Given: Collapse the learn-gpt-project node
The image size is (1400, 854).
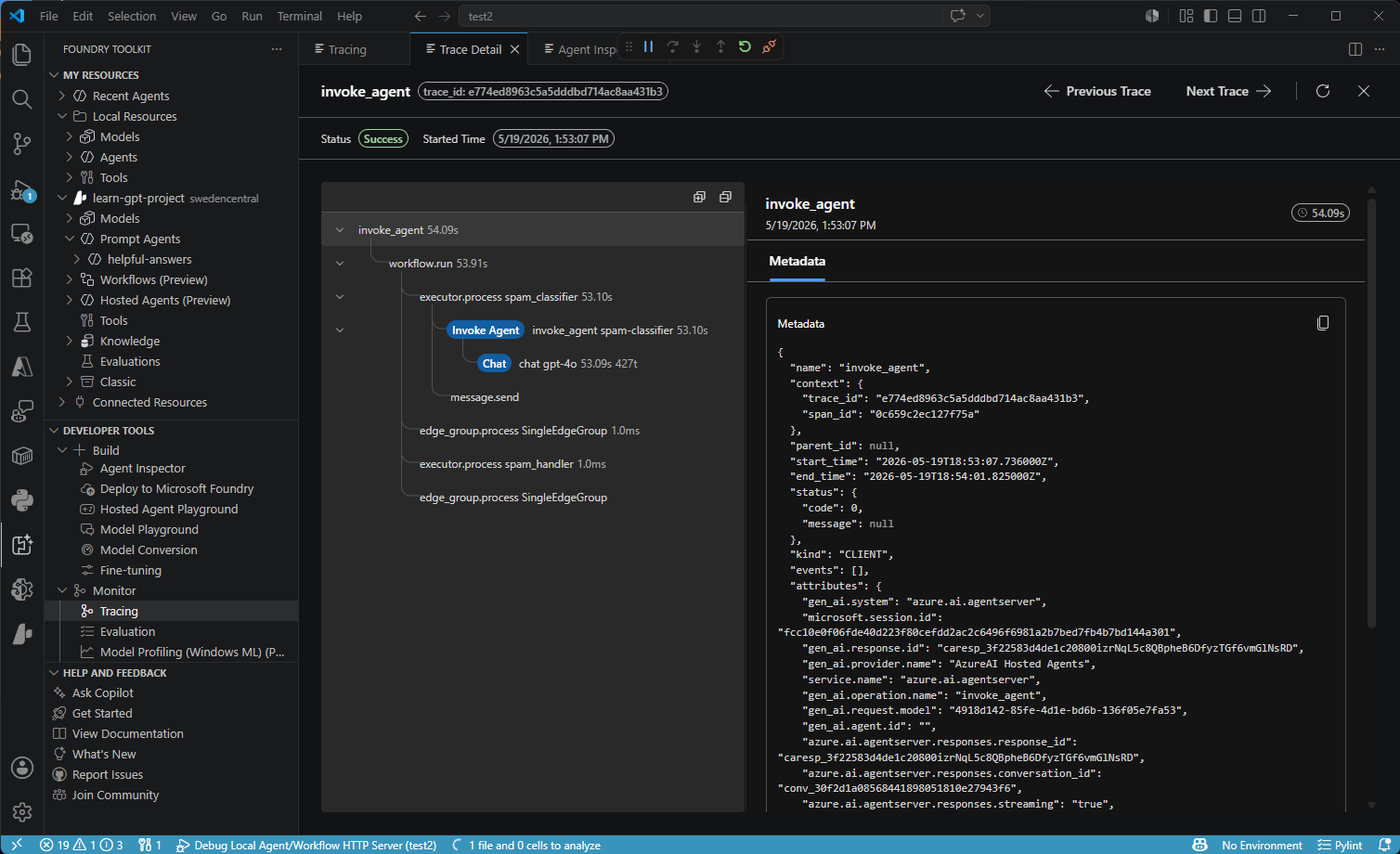Looking at the screenshot, I should (62, 198).
